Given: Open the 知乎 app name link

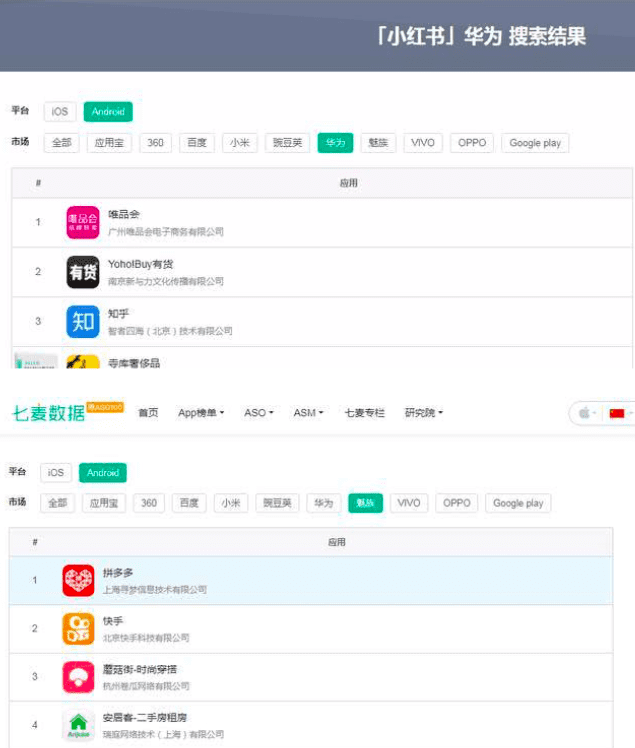Looking at the screenshot, I should tap(118, 313).
